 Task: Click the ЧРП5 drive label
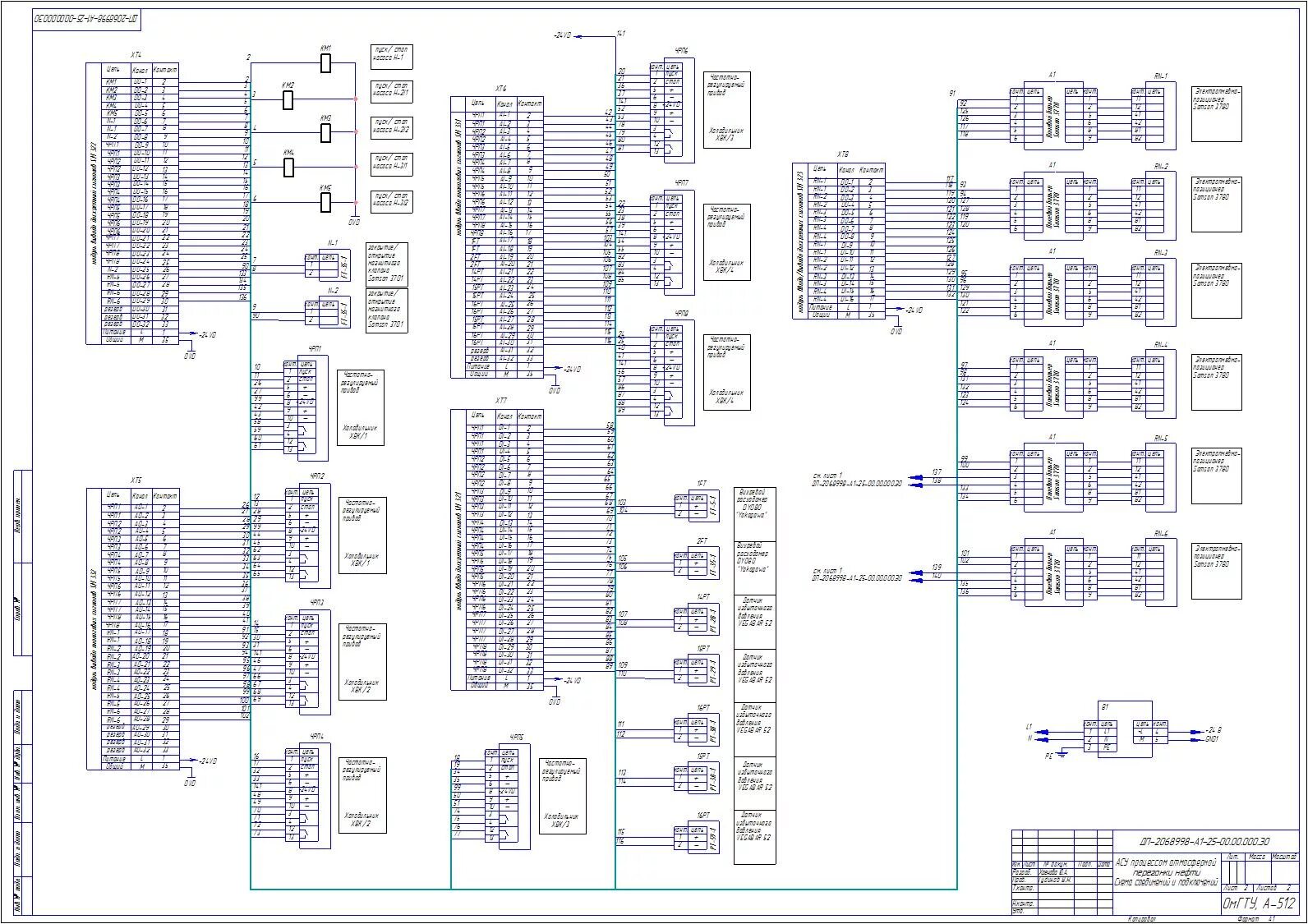coord(518,737)
